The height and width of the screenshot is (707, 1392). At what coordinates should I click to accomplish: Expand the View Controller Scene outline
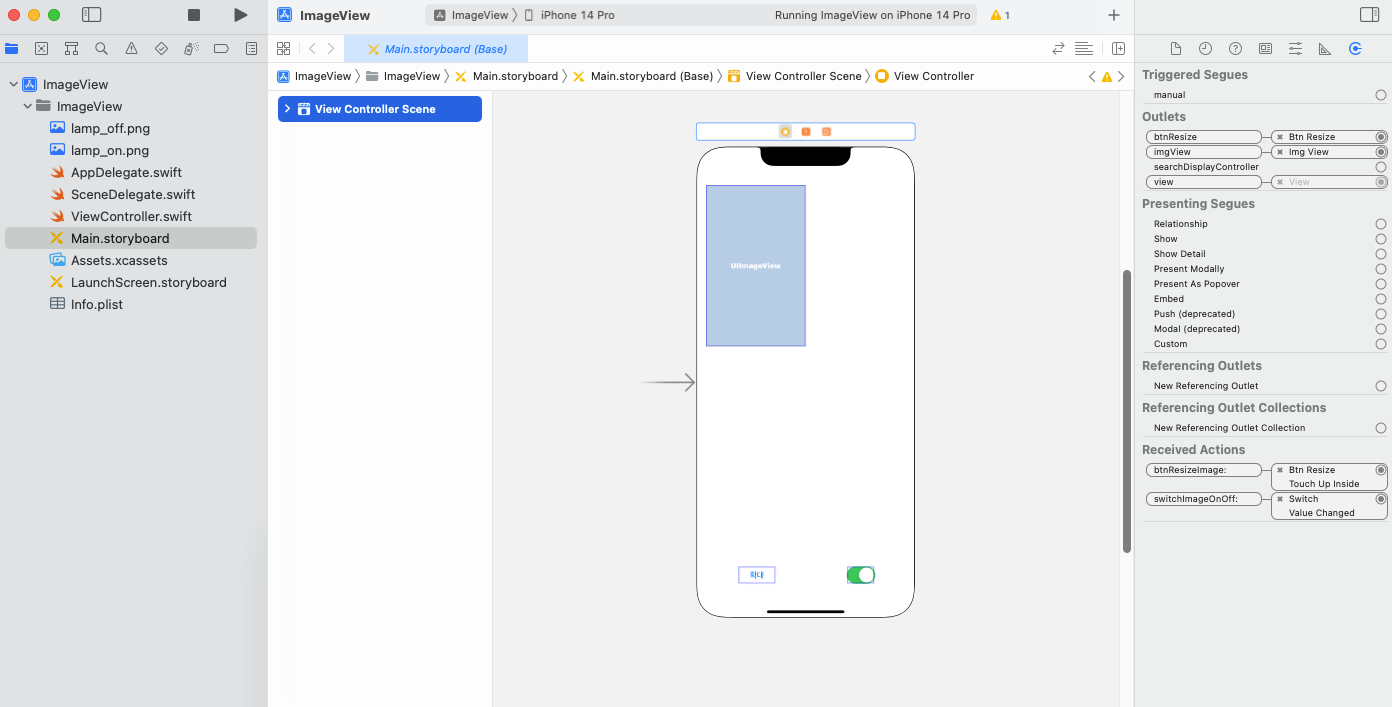[288, 109]
